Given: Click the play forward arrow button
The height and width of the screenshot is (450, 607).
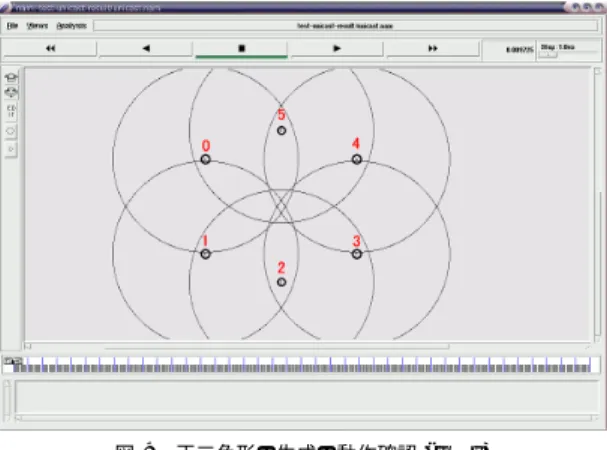Looking at the screenshot, I should (337, 48).
